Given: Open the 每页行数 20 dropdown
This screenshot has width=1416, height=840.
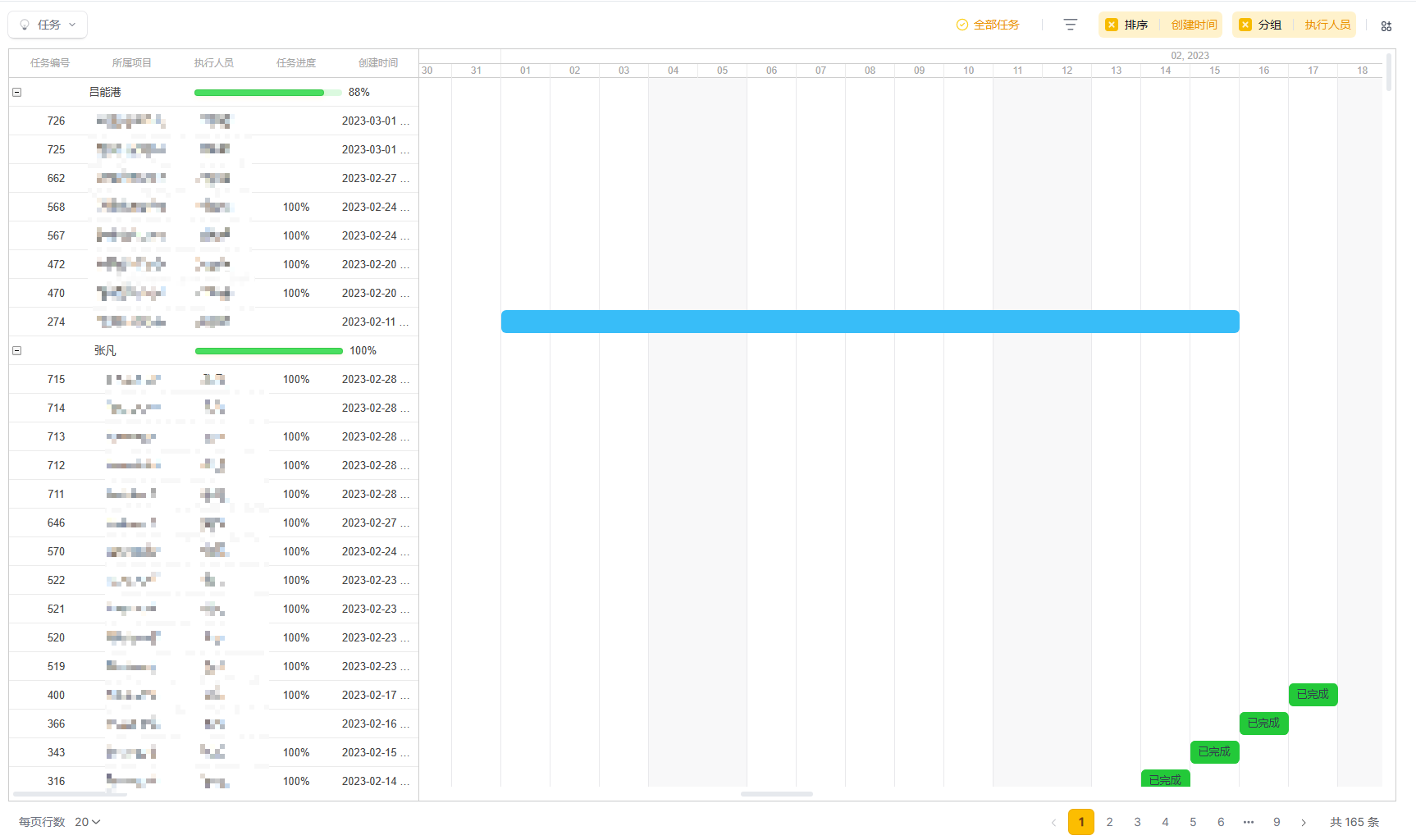Looking at the screenshot, I should [x=87, y=822].
